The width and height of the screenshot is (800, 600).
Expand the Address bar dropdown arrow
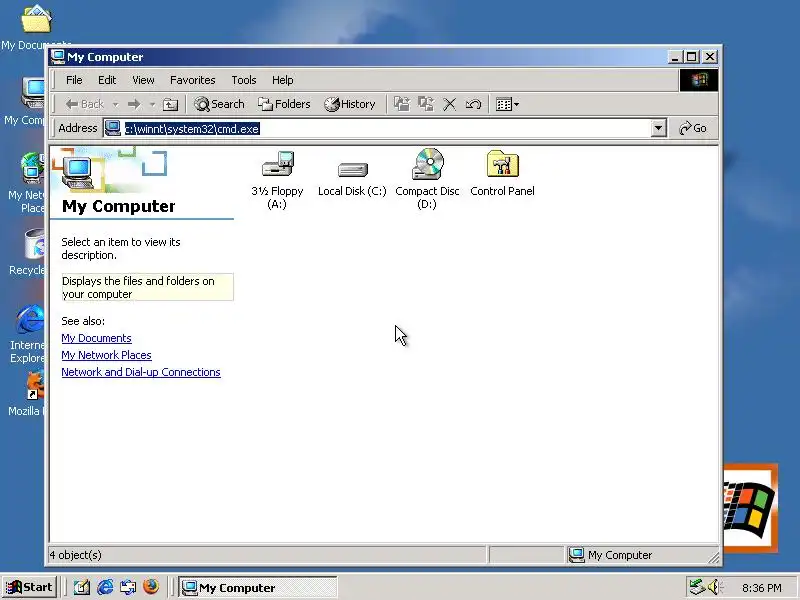[x=659, y=129]
